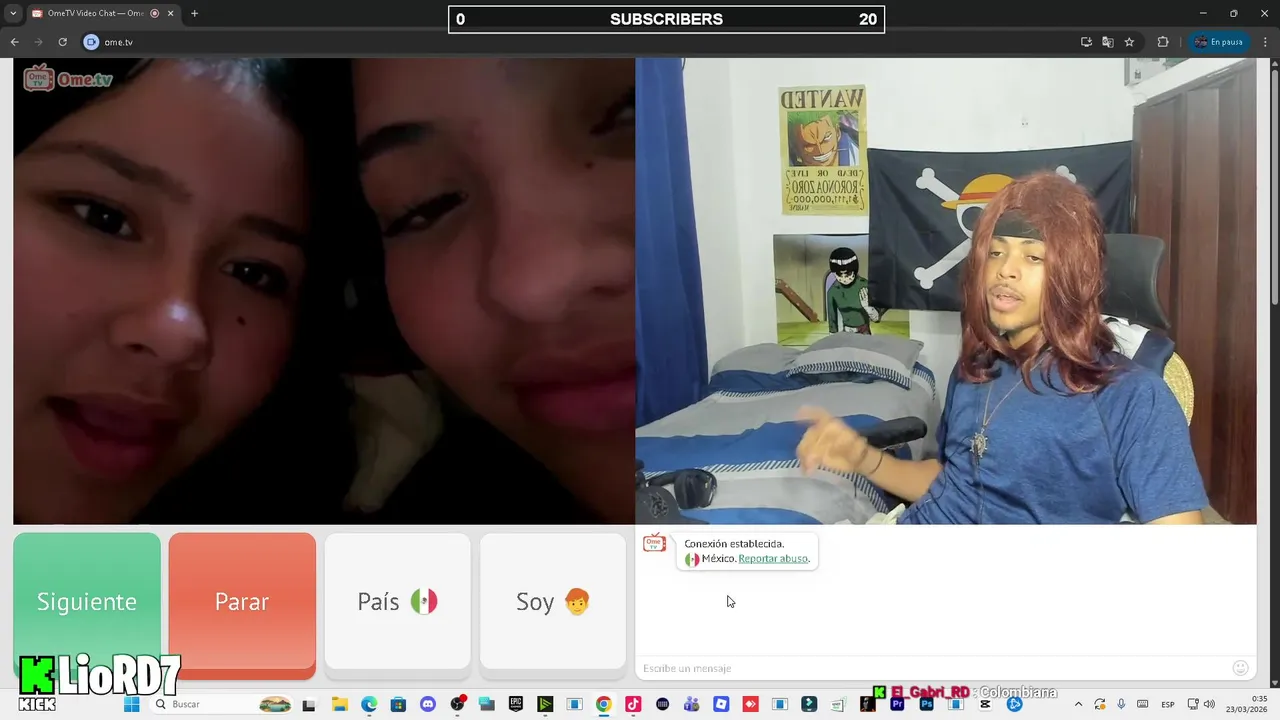Image resolution: width=1280 pixels, height=720 pixels.
Task: Click the taskbar Buscar search box
Action: 222,704
